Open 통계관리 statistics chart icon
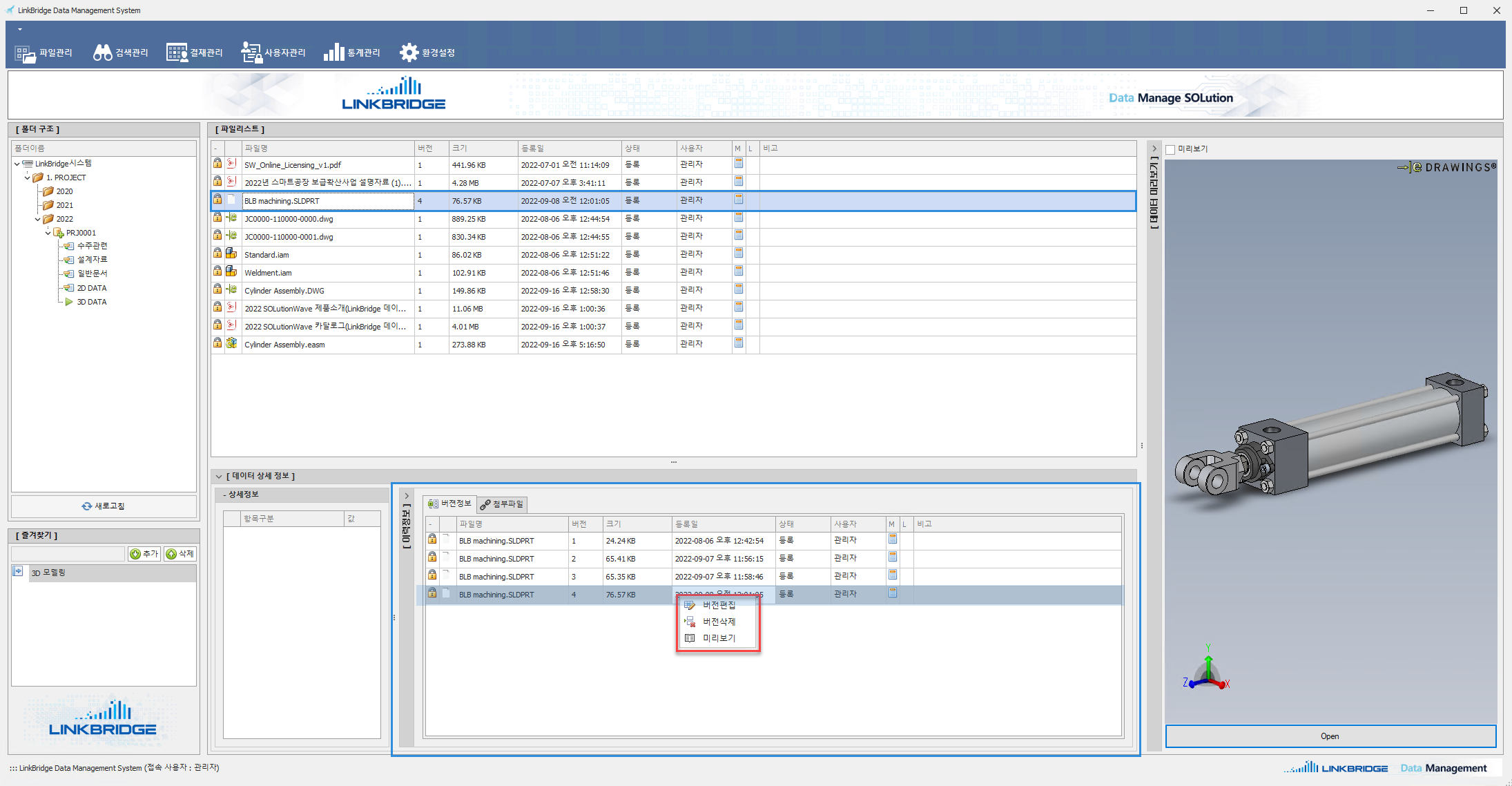The height and width of the screenshot is (786, 1512). 334,53
